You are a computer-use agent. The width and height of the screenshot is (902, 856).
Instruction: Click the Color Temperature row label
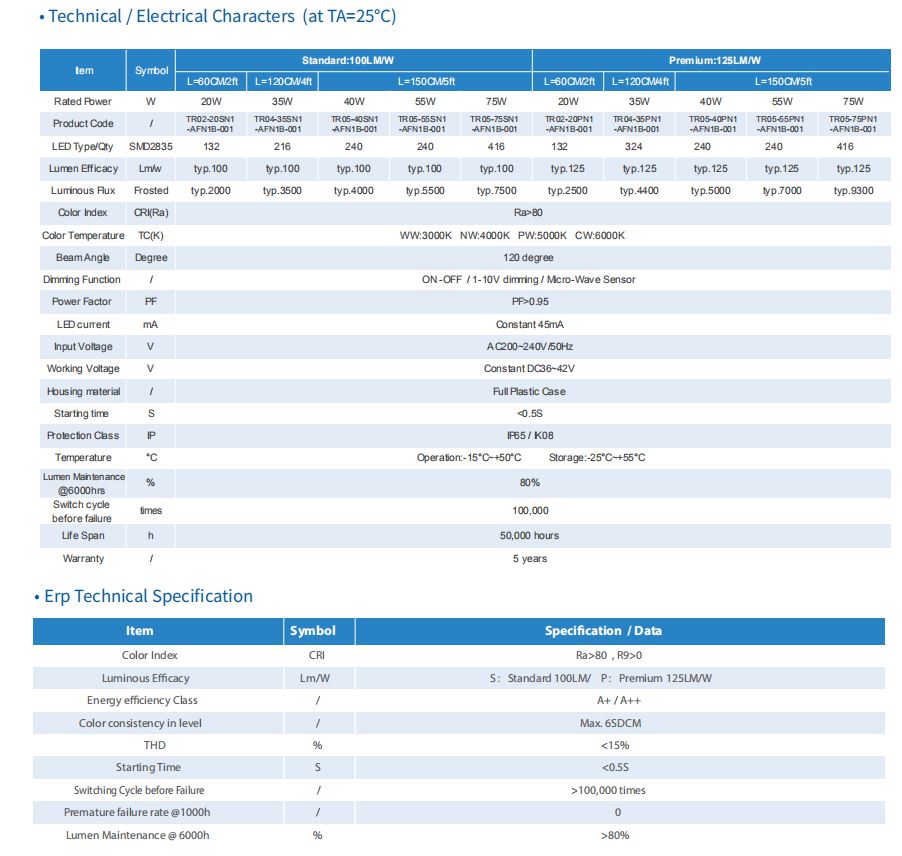(x=83, y=235)
